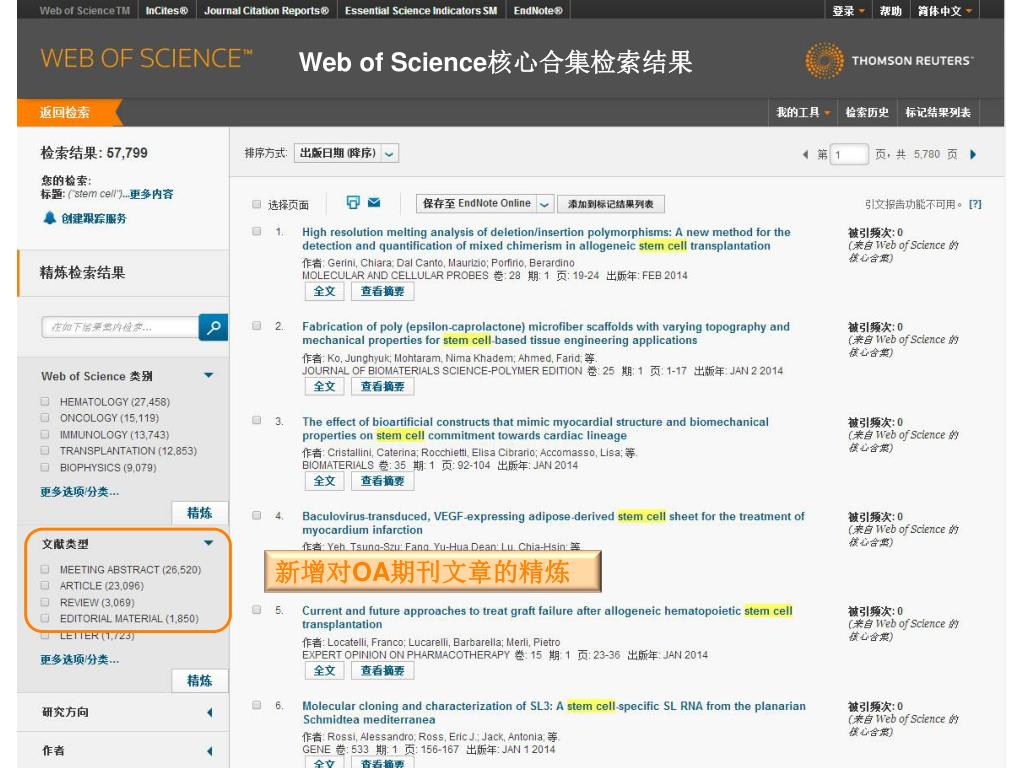This screenshot has height=768, width=1024.
Task: Check the HEMATOLOGY category checkbox
Action: (45, 402)
